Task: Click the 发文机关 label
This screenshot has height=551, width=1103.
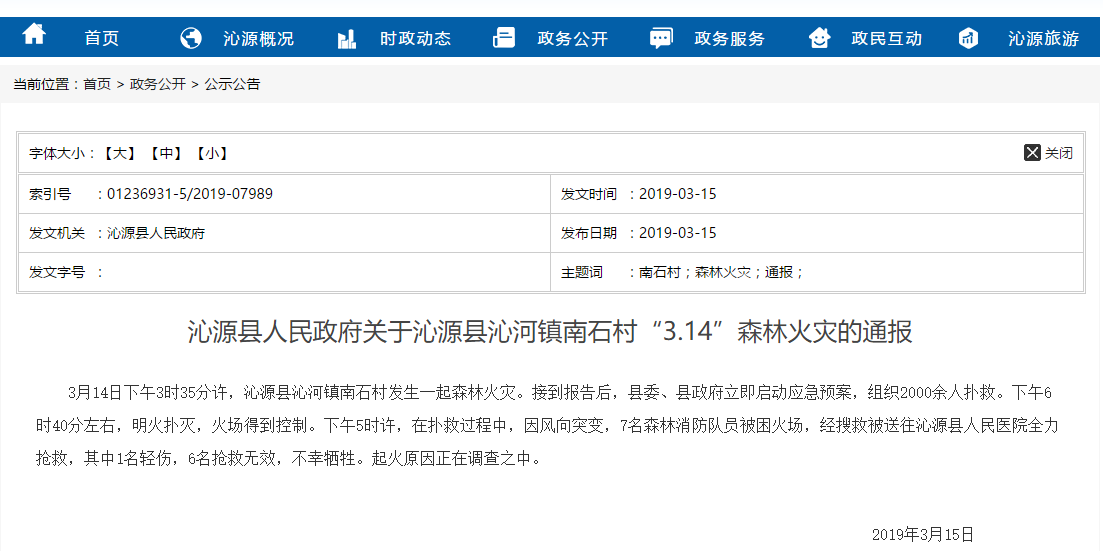Action: (x=56, y=233)
